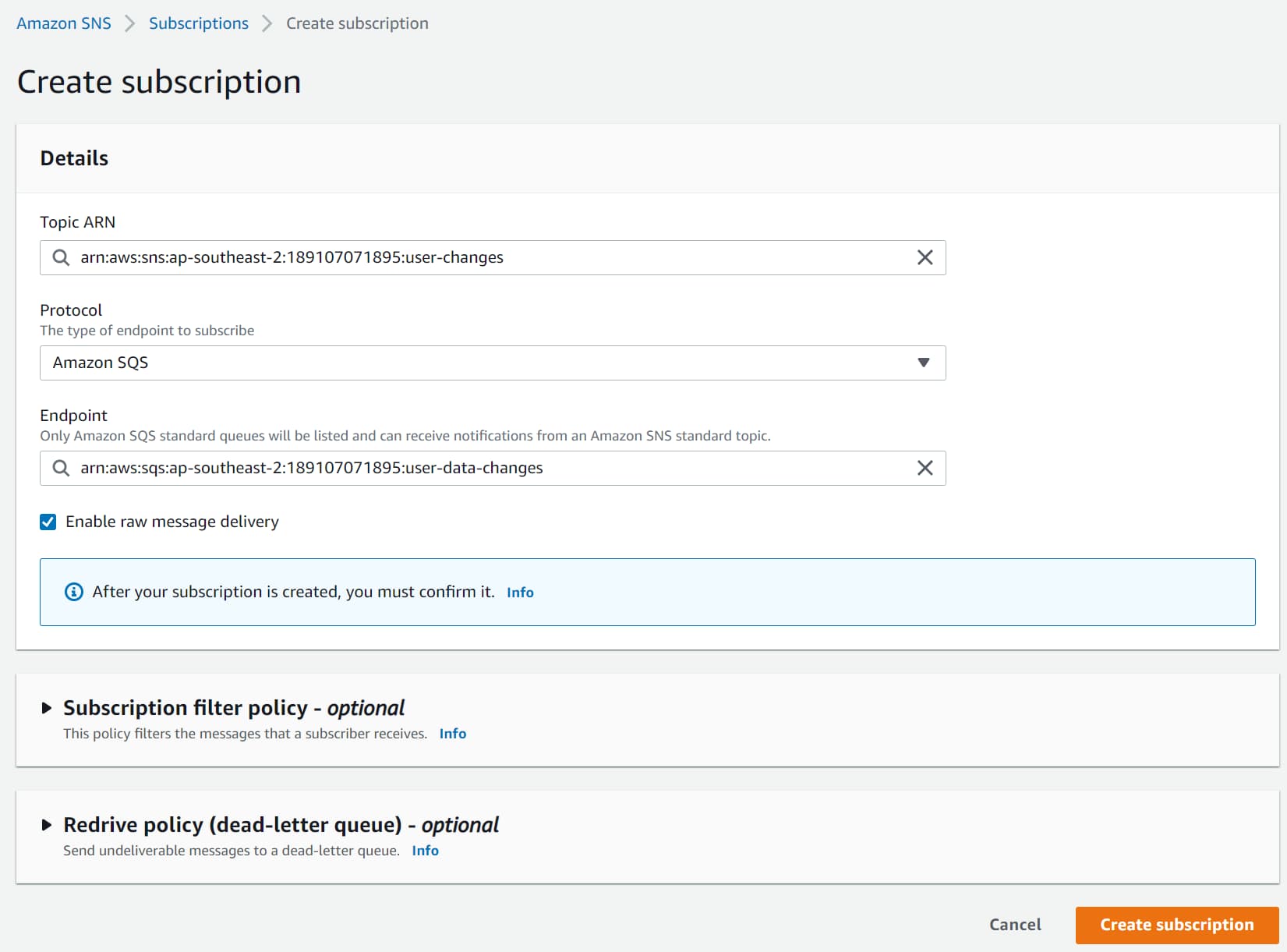Expand the Subscription filter policy section
Viewport: 1287px width, 952px height.
click(x=47, y=708)
